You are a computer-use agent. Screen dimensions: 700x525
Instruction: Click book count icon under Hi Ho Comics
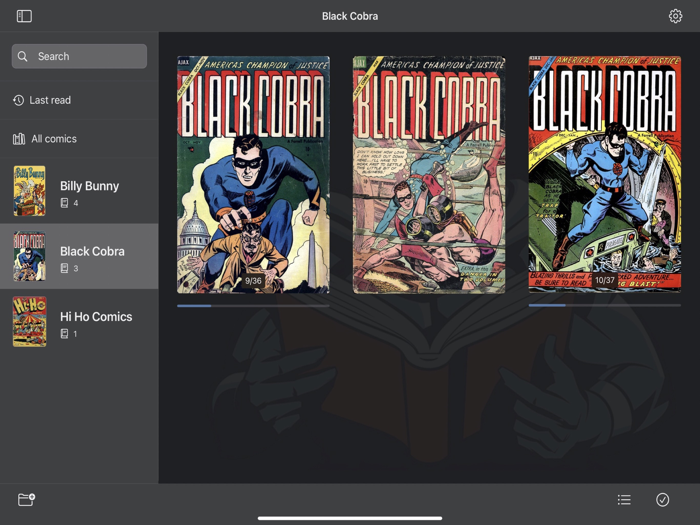[64, 333]
